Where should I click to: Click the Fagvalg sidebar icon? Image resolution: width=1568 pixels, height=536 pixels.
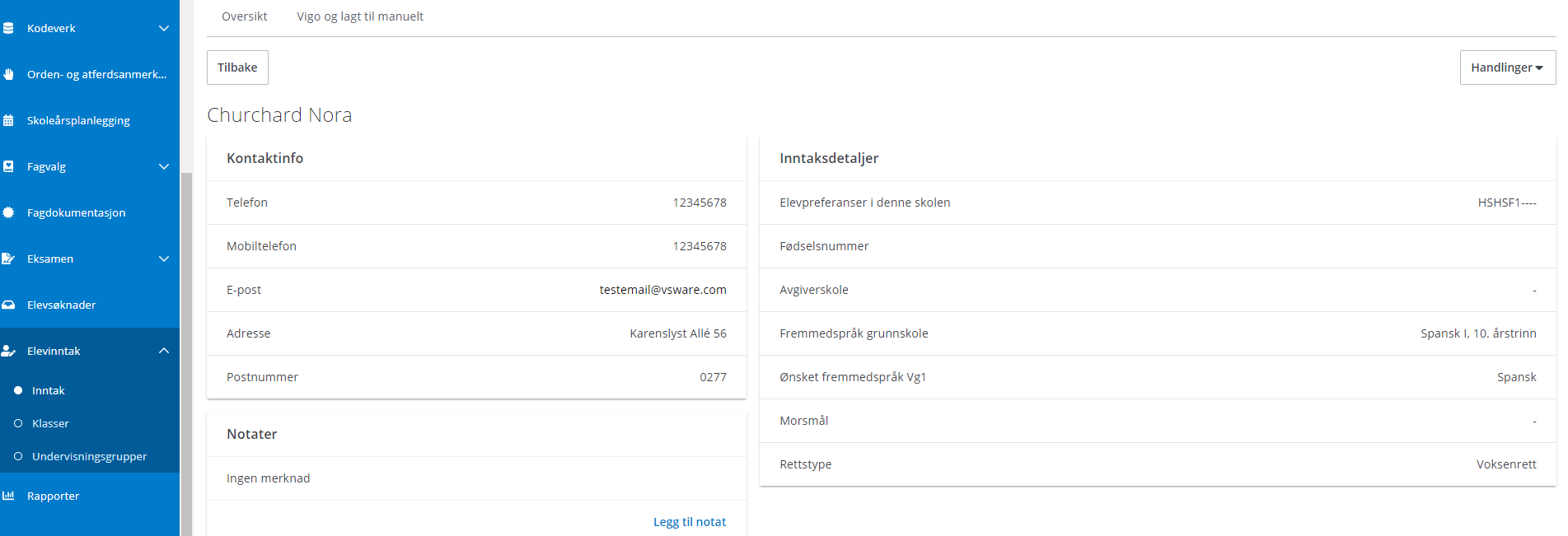(8, 166)
